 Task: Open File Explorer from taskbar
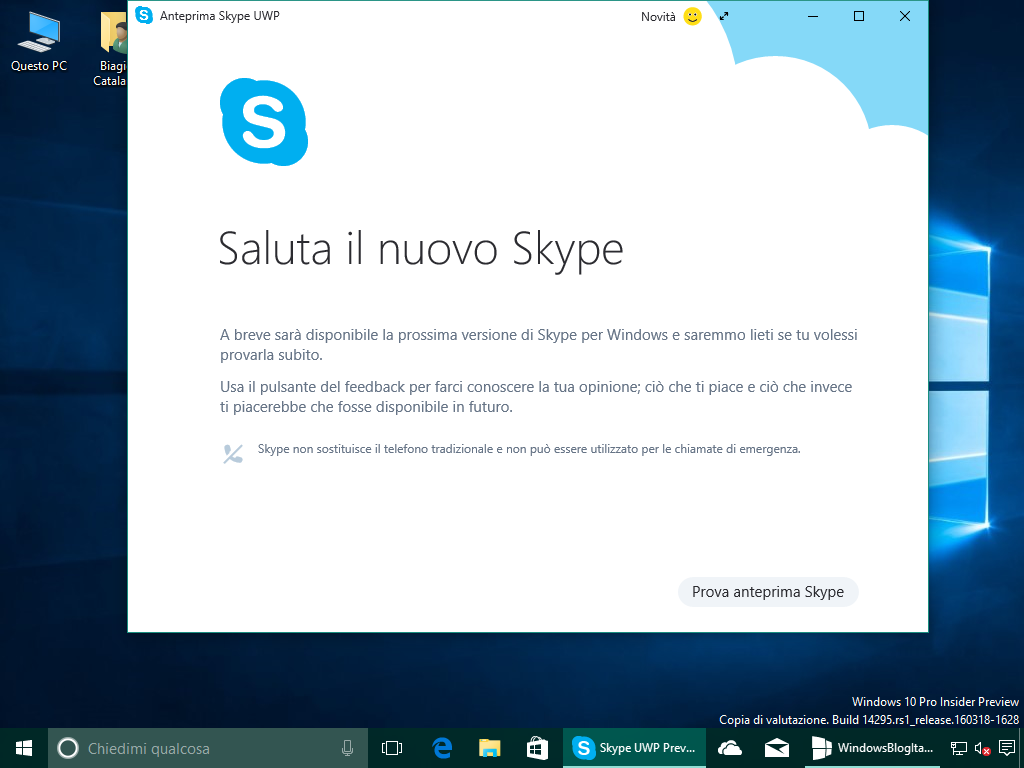[x=489, y=748]
